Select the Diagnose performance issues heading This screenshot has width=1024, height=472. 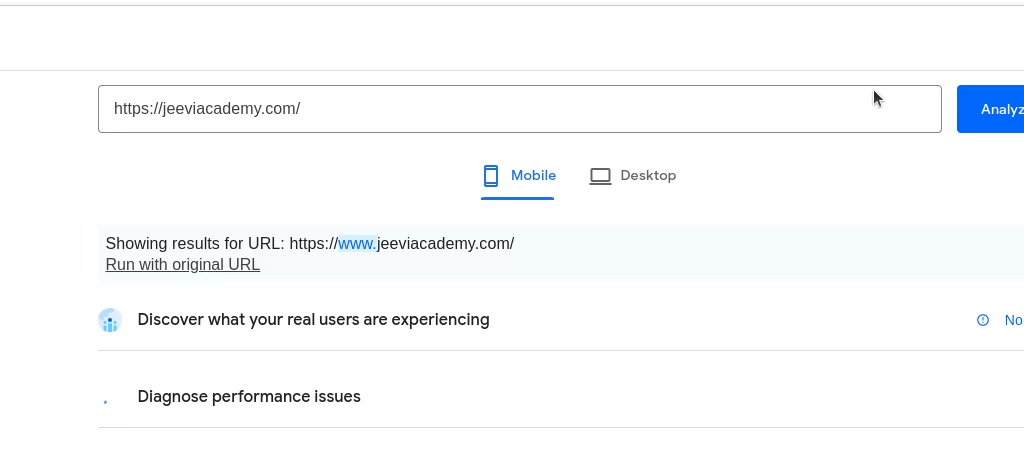[x=249, y=396]
